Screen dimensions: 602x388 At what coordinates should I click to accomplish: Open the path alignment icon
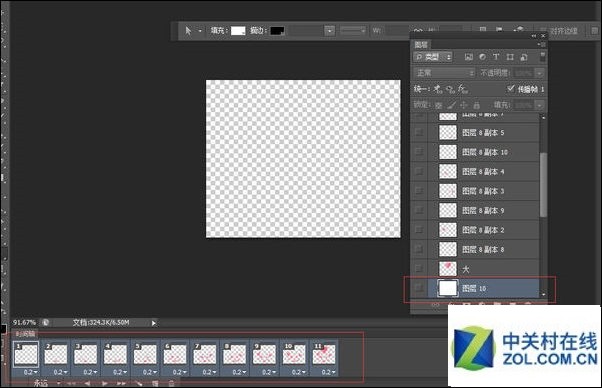(499, 30)
